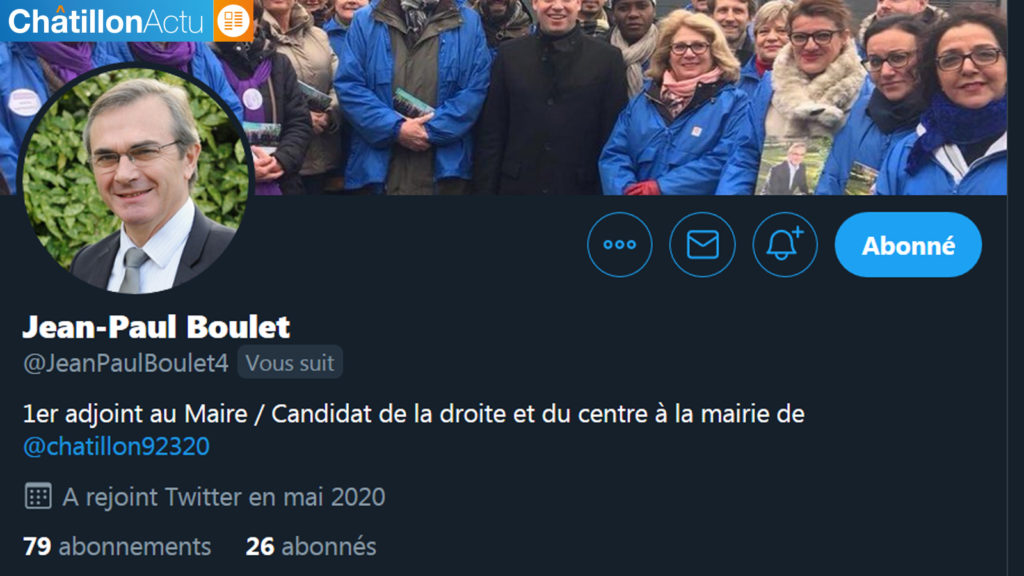This screenshot has height=576, width=1024.
Task: Click the bio text about 1er adjoint au Maire
Action: pos(413,414)
